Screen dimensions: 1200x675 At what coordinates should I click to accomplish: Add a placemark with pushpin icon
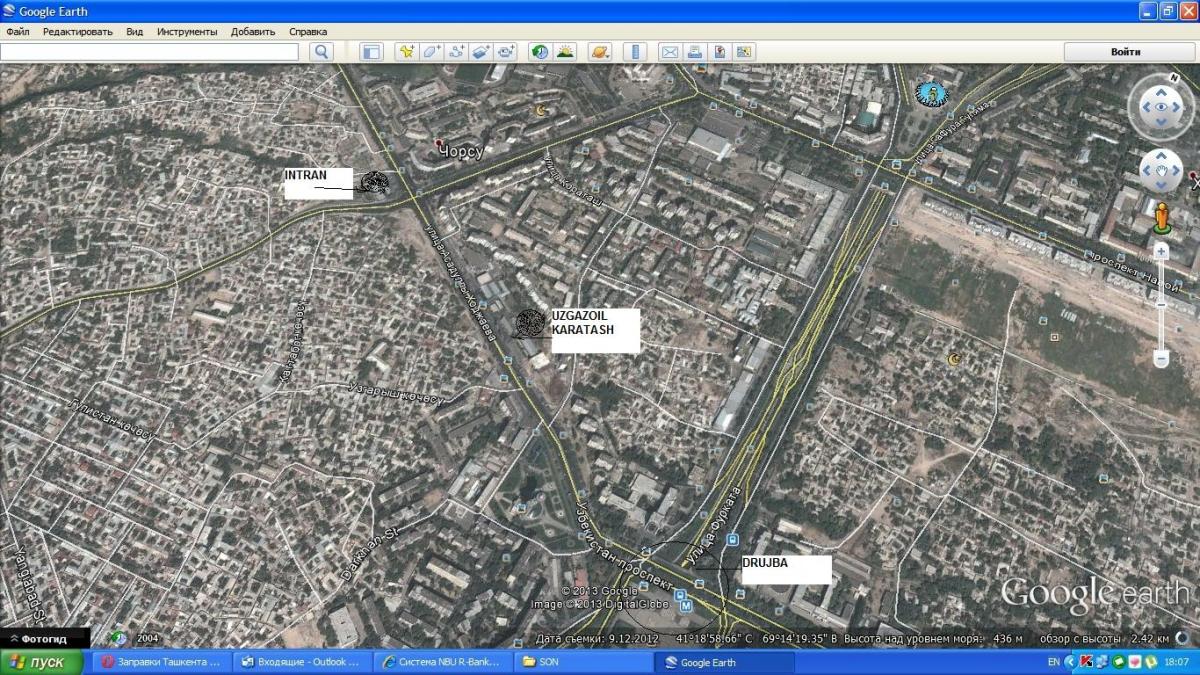click(406, 52)
